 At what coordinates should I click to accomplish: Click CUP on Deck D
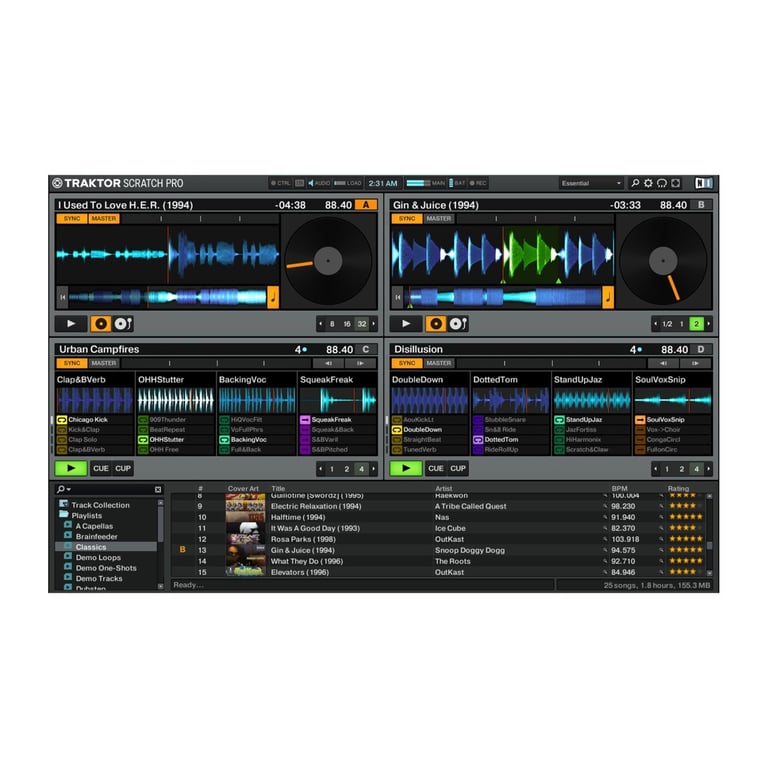[x=458, y=469]
